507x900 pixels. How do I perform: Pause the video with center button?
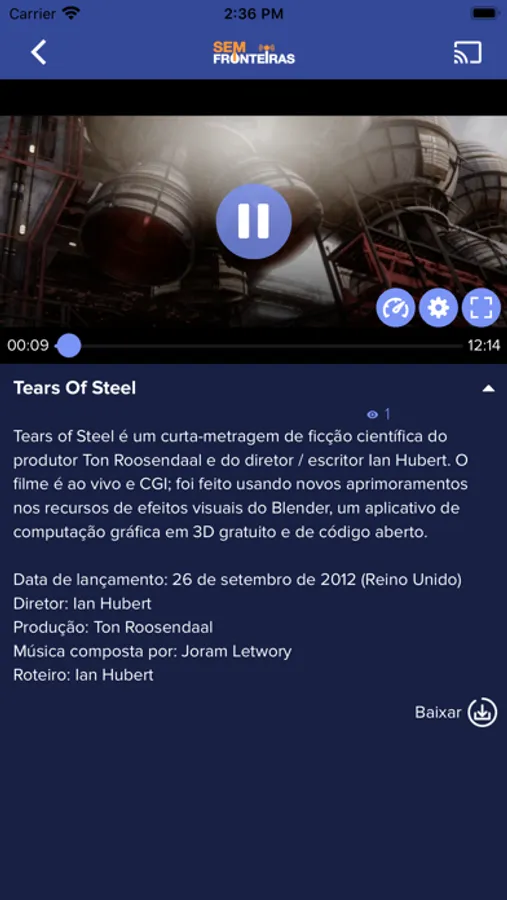pos(253,221)
